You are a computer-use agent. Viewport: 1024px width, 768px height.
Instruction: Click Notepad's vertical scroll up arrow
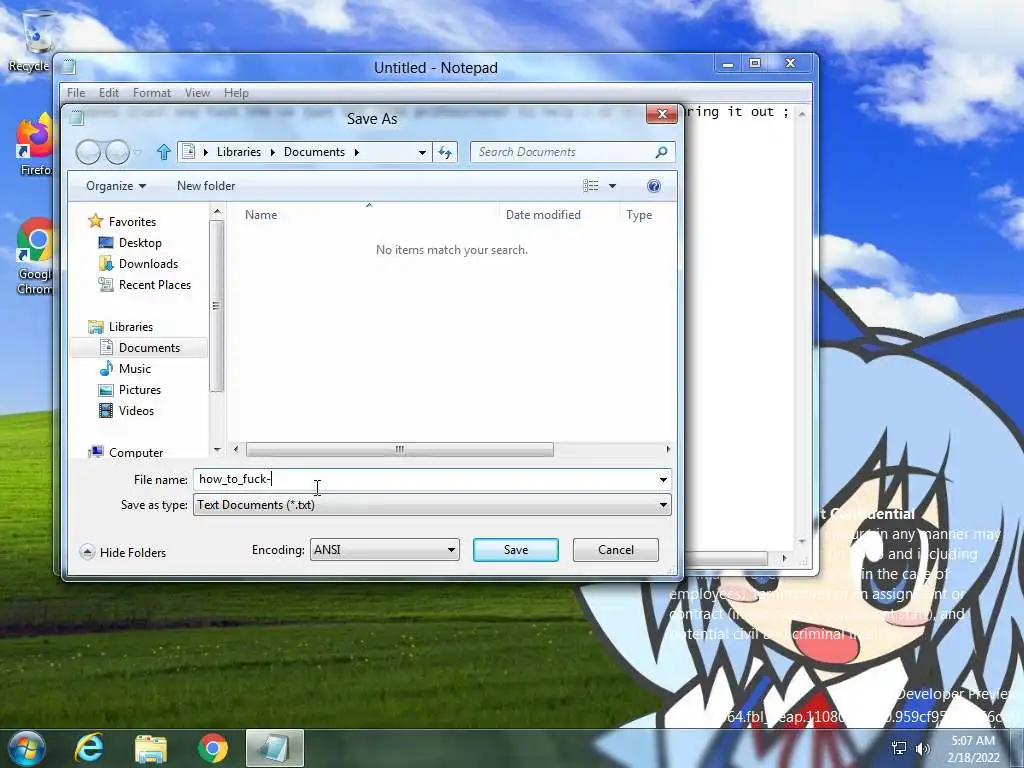[x=802, y=114]
